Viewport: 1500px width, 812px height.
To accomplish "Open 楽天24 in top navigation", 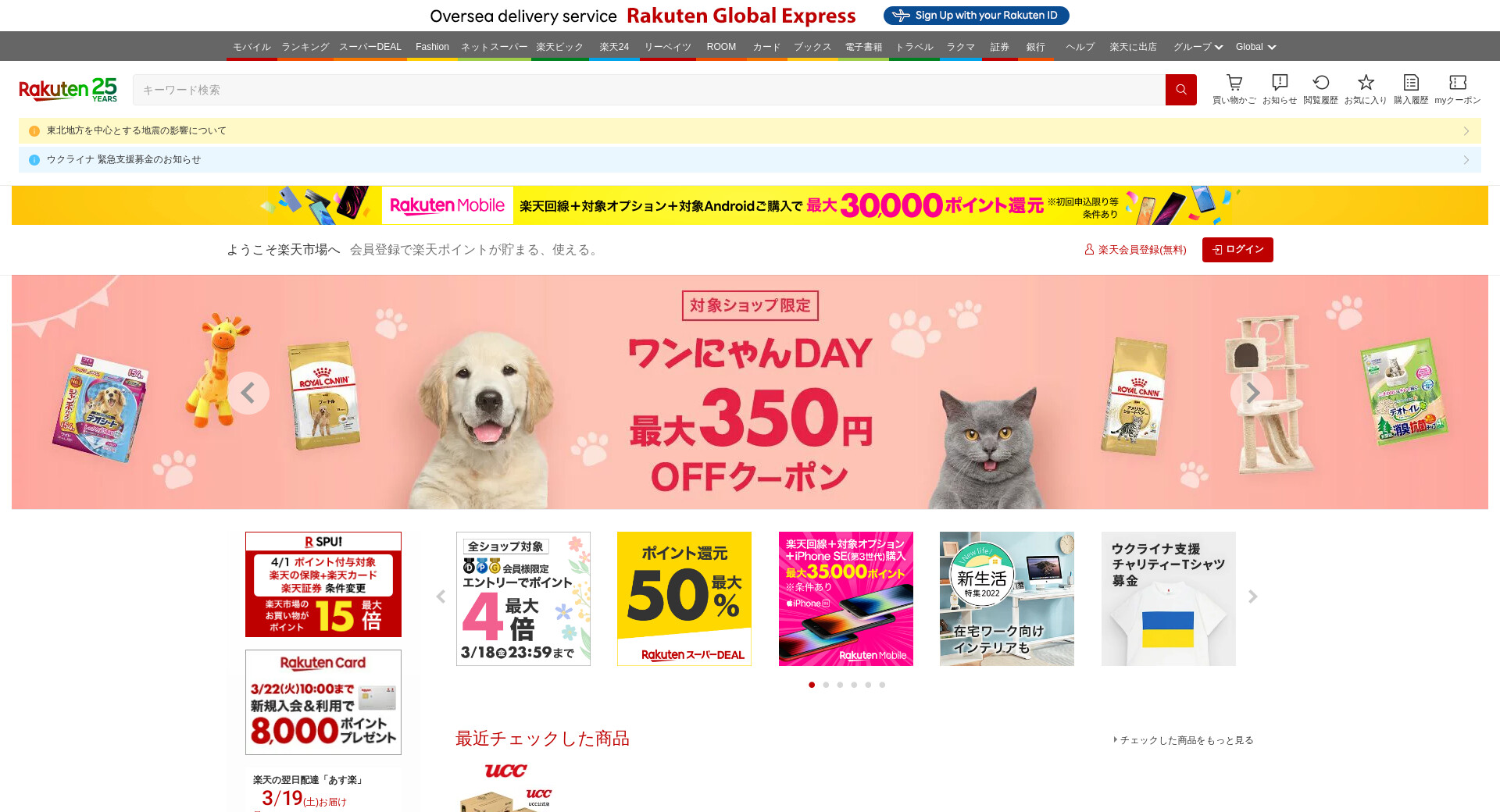I will tap(614, 47).
